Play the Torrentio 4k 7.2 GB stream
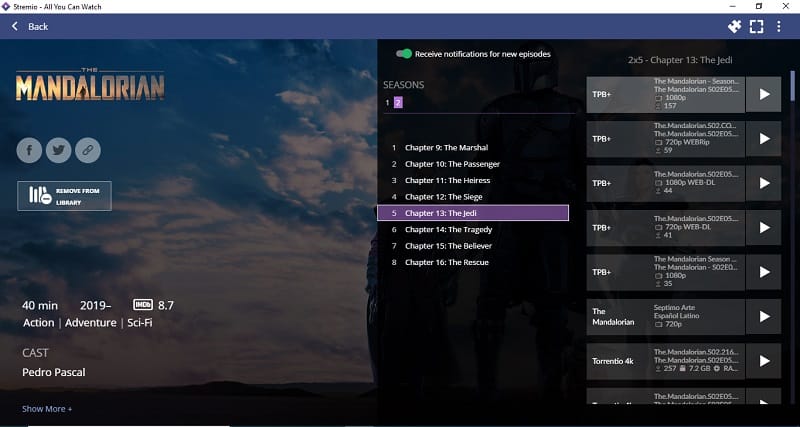The width and height of the screenshot is (800, 427). coord(764,361)
